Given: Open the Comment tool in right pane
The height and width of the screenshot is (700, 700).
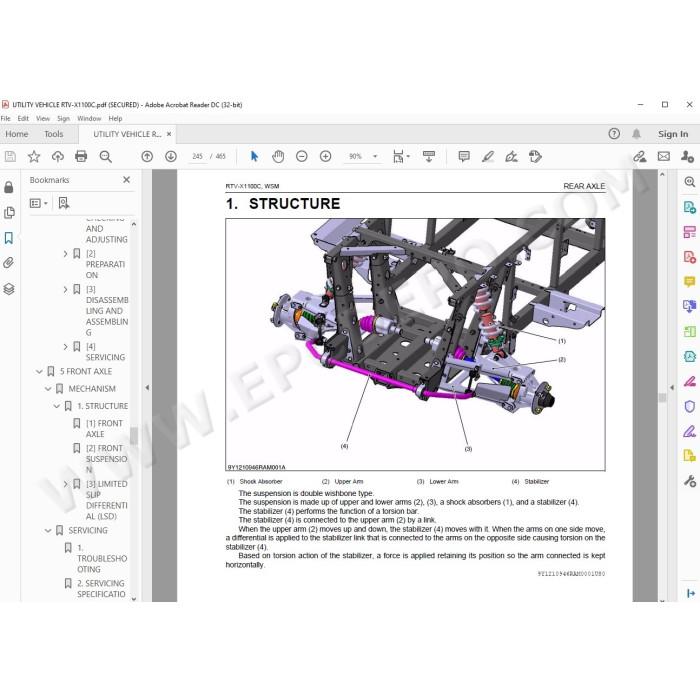Looking at the screenshot, I should pyautogui.click(x=689, y=282).
